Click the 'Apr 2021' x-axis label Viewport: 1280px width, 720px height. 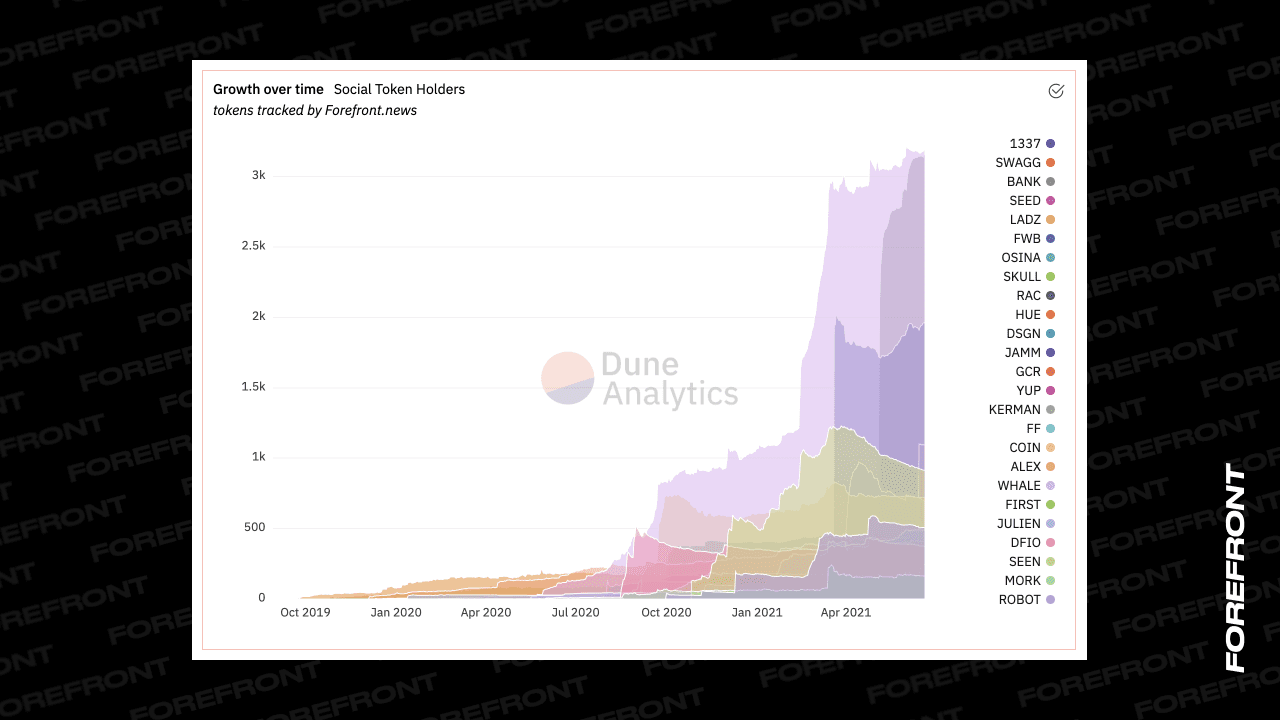[x=846, y=613]
